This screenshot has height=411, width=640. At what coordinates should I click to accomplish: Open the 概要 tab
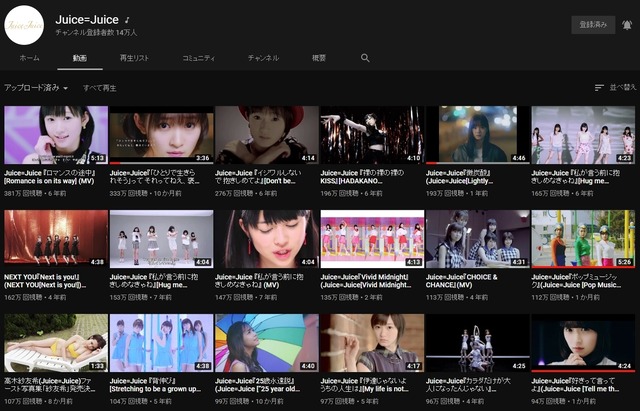[x=319, y=58]
